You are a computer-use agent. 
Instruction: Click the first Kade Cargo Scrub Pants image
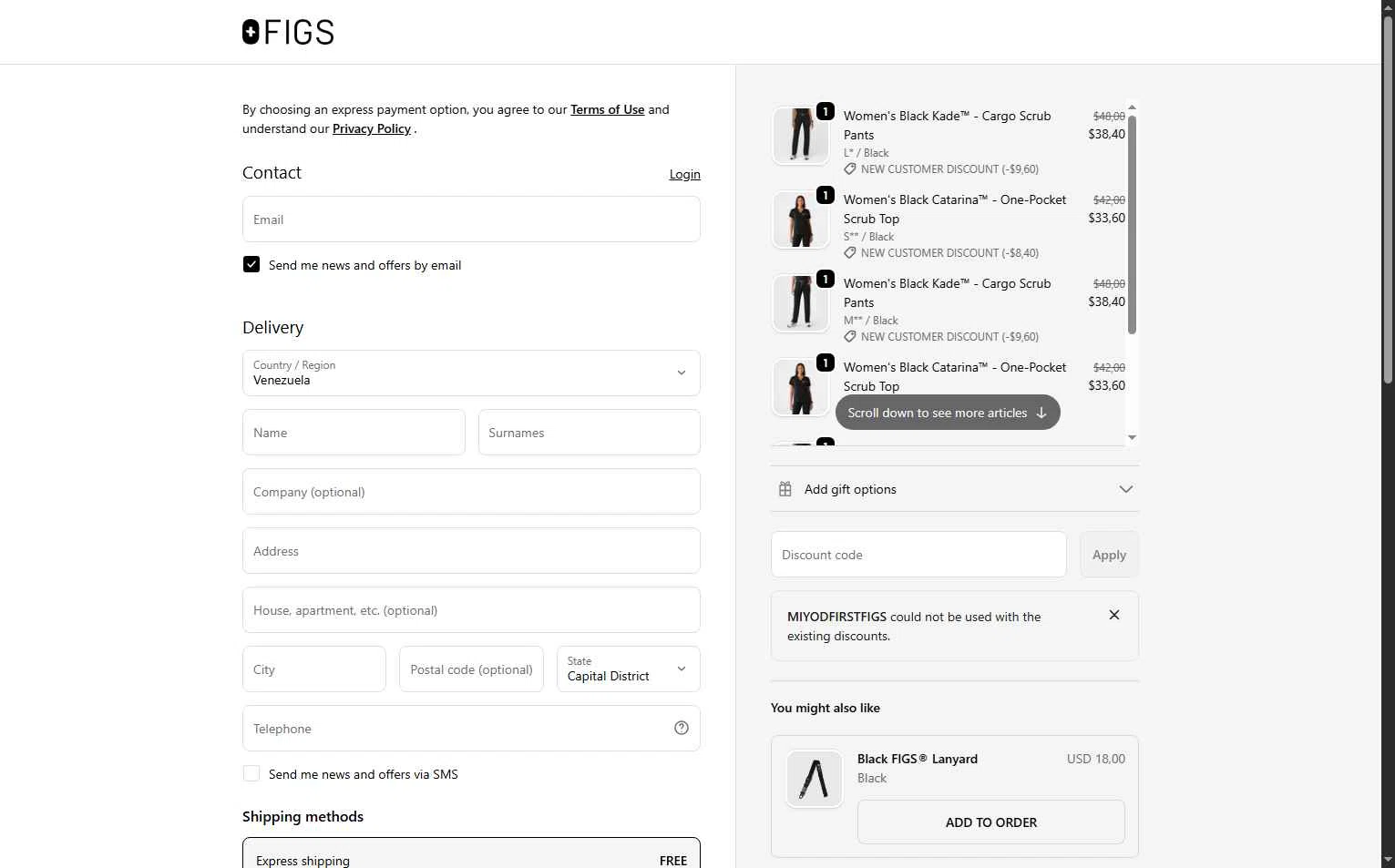(x=800, y=136)
